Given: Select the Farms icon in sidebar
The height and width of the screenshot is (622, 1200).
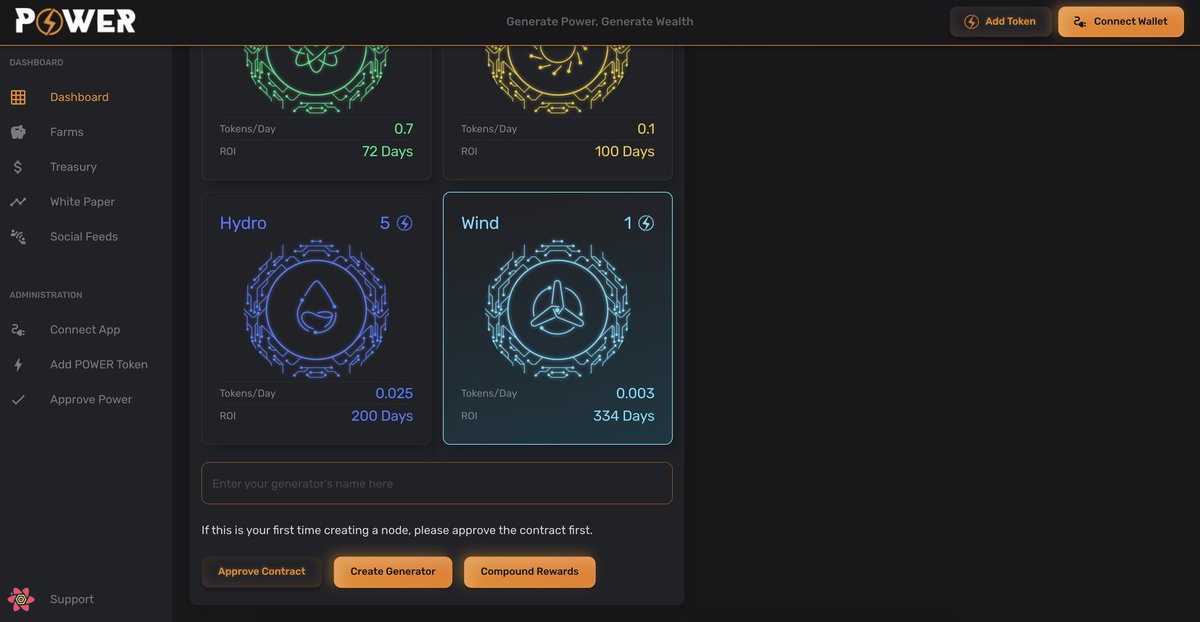Looking at the screenshot, I should coord(18,130).
